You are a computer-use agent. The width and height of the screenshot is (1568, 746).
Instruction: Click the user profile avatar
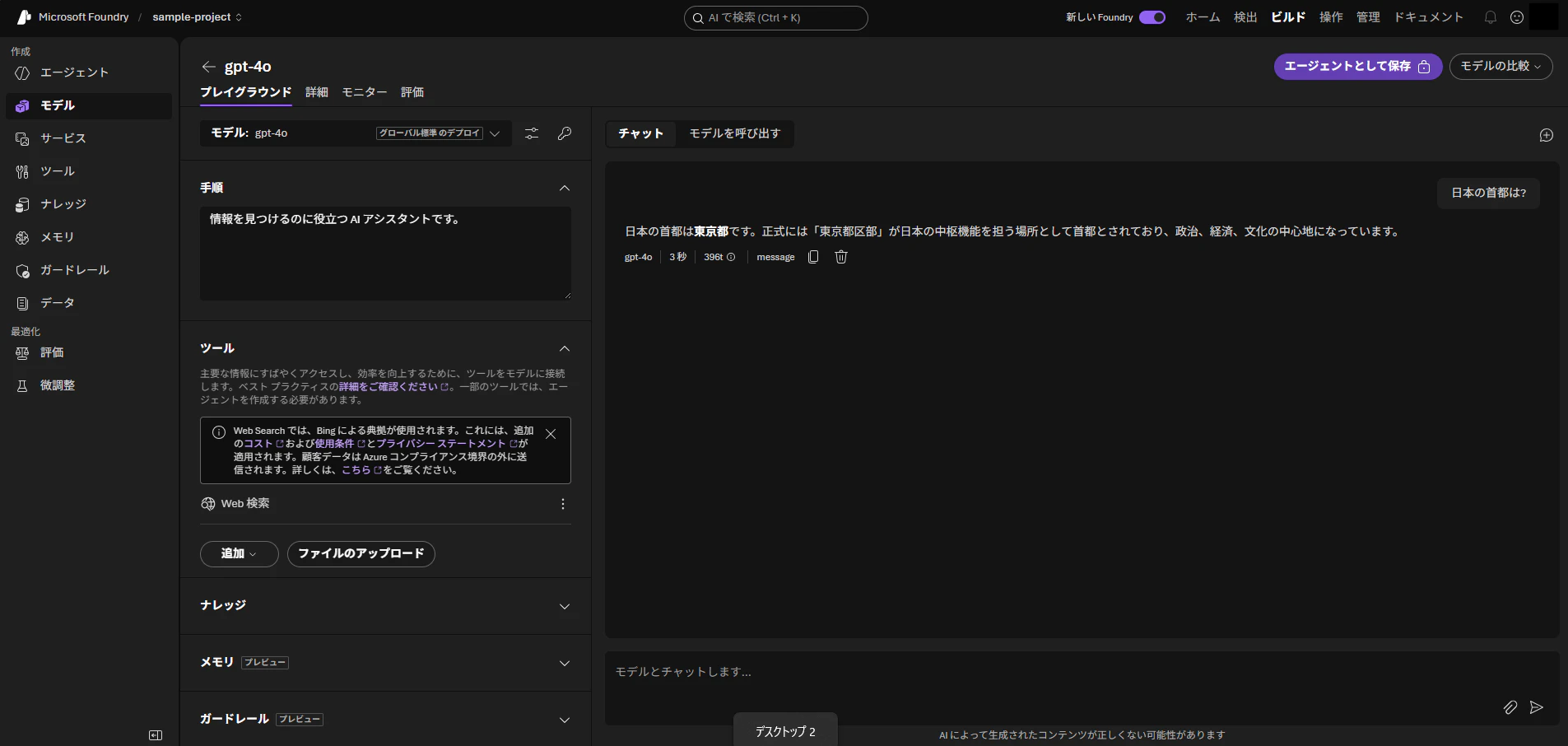coord(1543,17)
